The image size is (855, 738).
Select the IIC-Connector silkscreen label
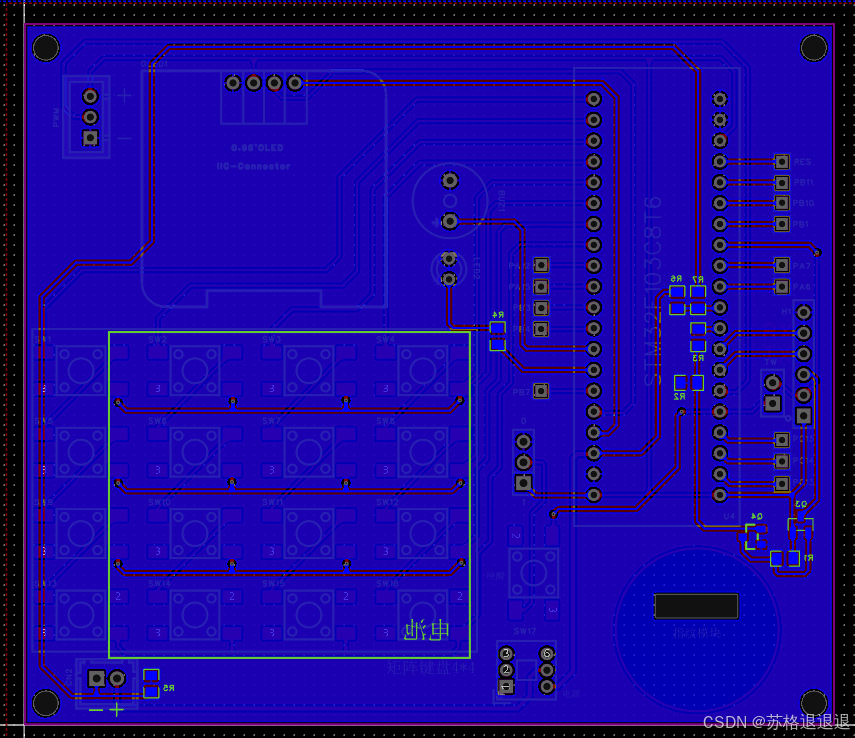(x=253, y=166)
